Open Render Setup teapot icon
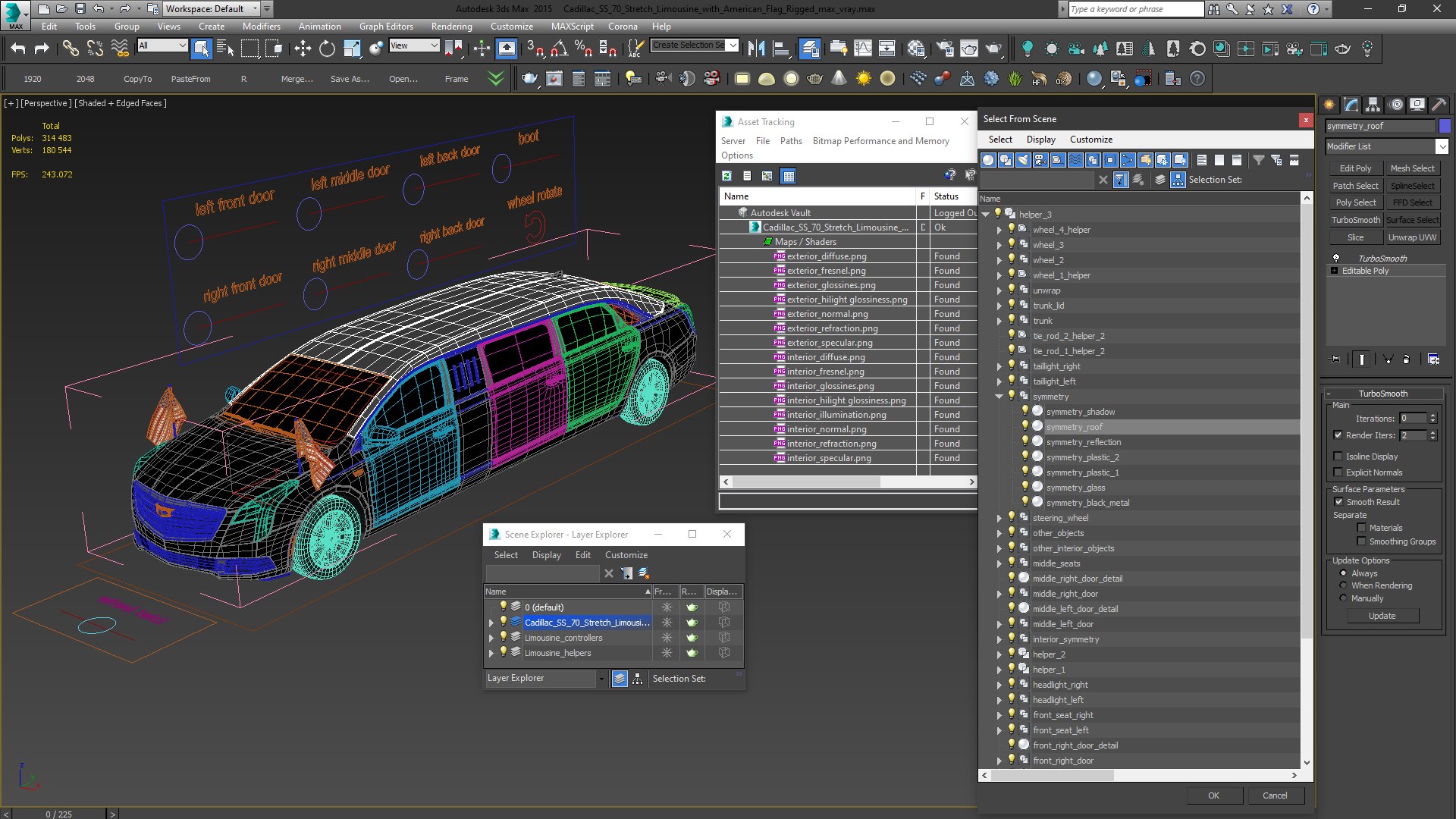Viewport: 1456px width, 819px height. point(945,49)
